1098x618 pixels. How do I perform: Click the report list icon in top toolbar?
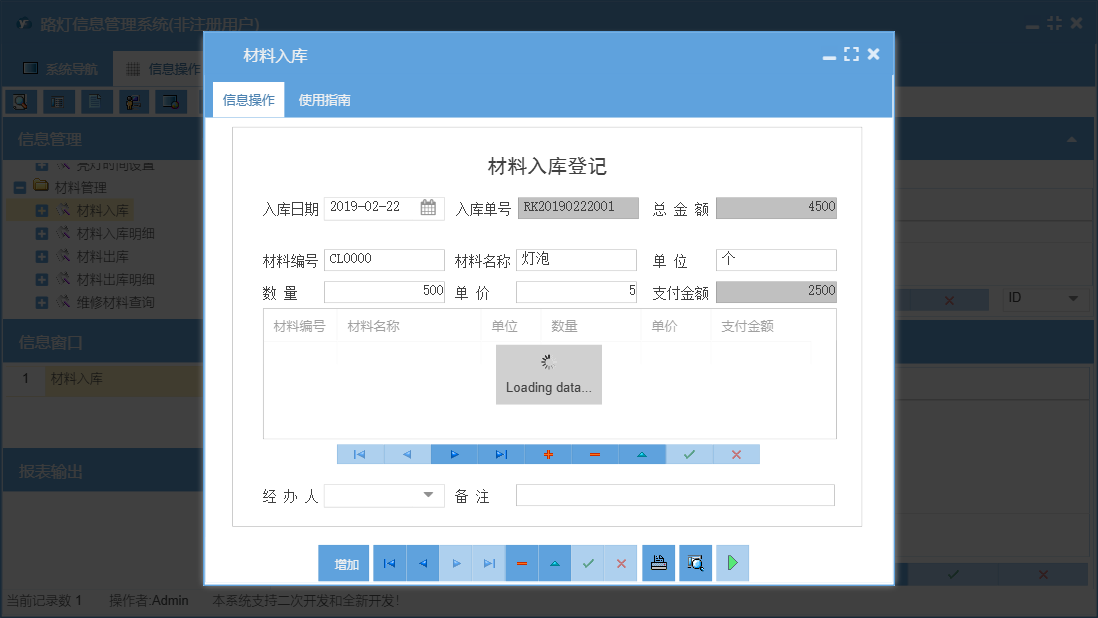pyautogui.click(x=57, y=101)
